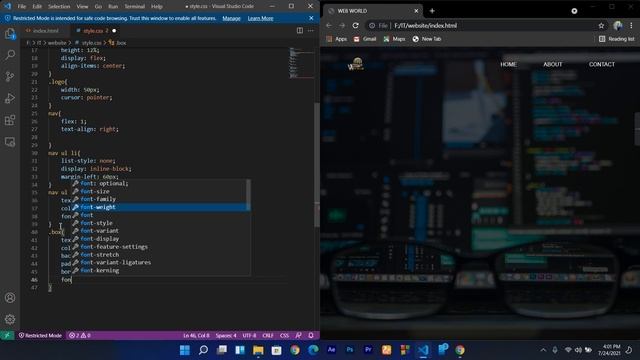640x360 pixels.
Task: Open File Explorer from taskbar
Action: 258,350
